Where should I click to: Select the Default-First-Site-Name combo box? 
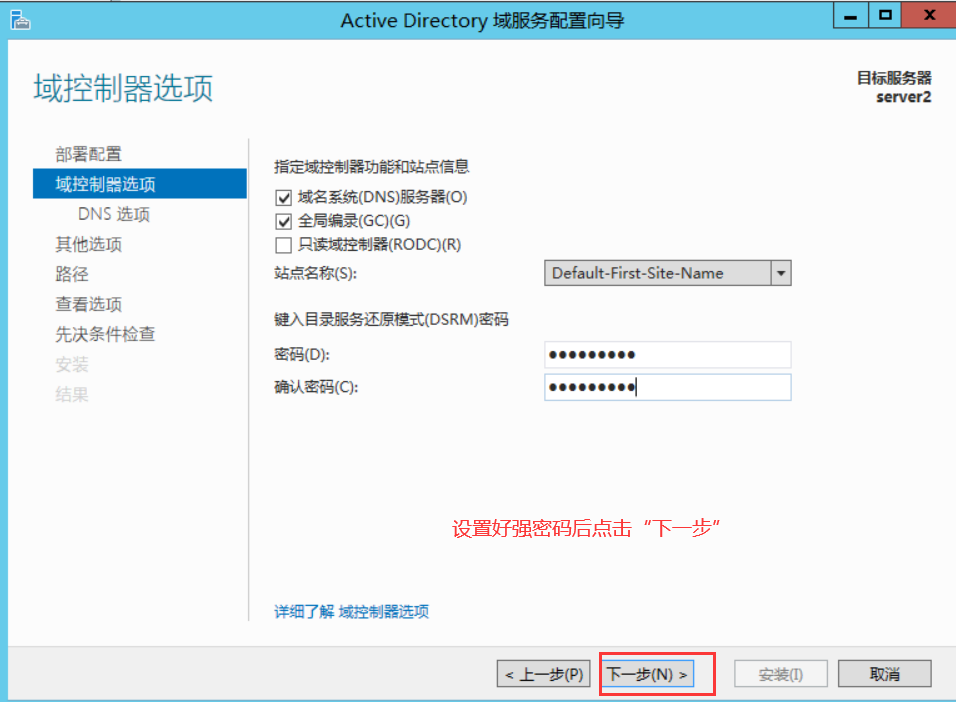pos(668,273)
